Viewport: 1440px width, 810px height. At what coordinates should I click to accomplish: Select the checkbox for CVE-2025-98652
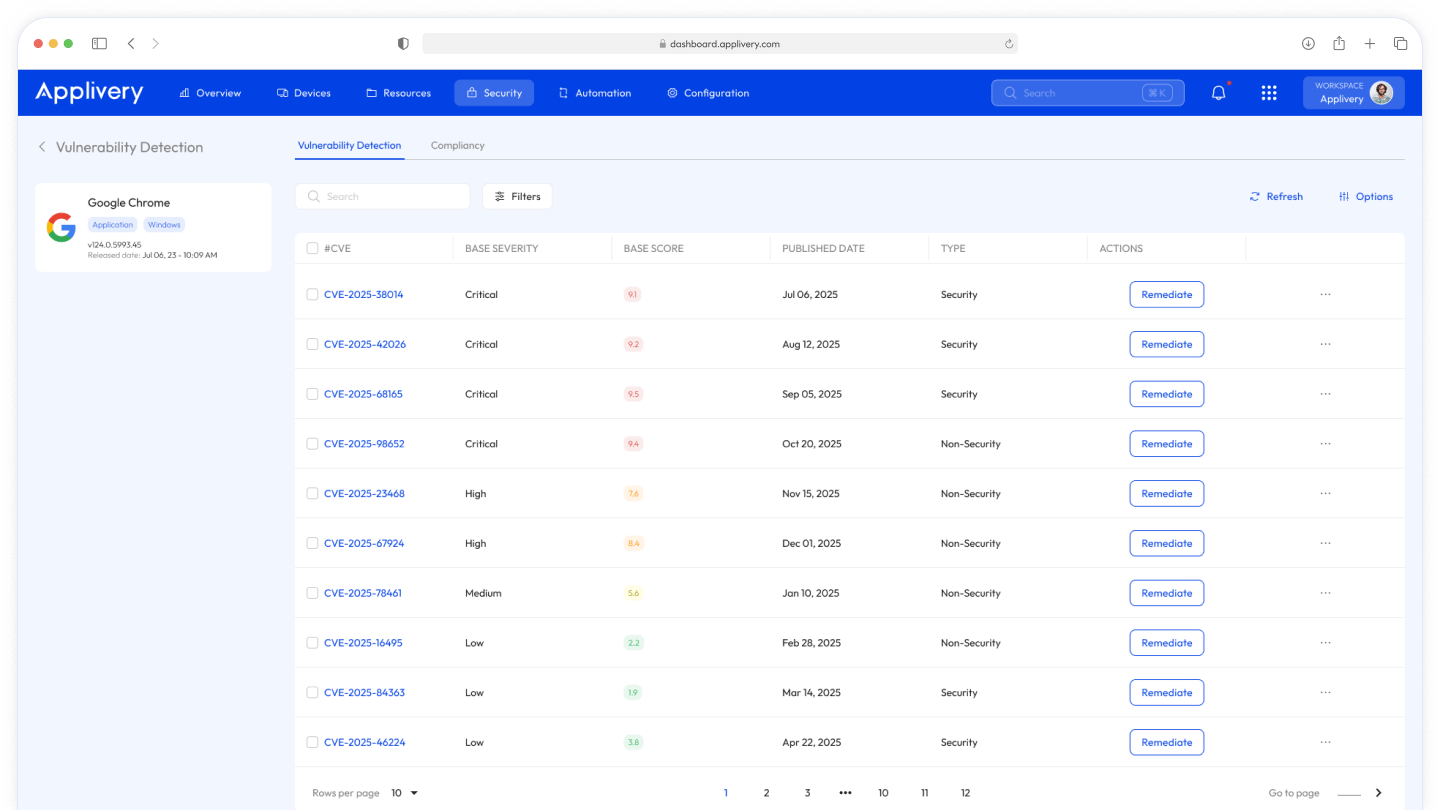coord(312,443)
